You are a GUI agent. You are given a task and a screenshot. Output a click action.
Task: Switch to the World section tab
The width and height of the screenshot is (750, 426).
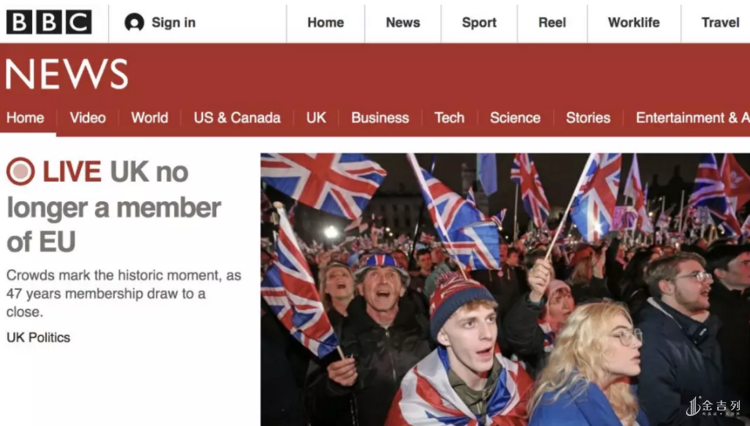149,118
